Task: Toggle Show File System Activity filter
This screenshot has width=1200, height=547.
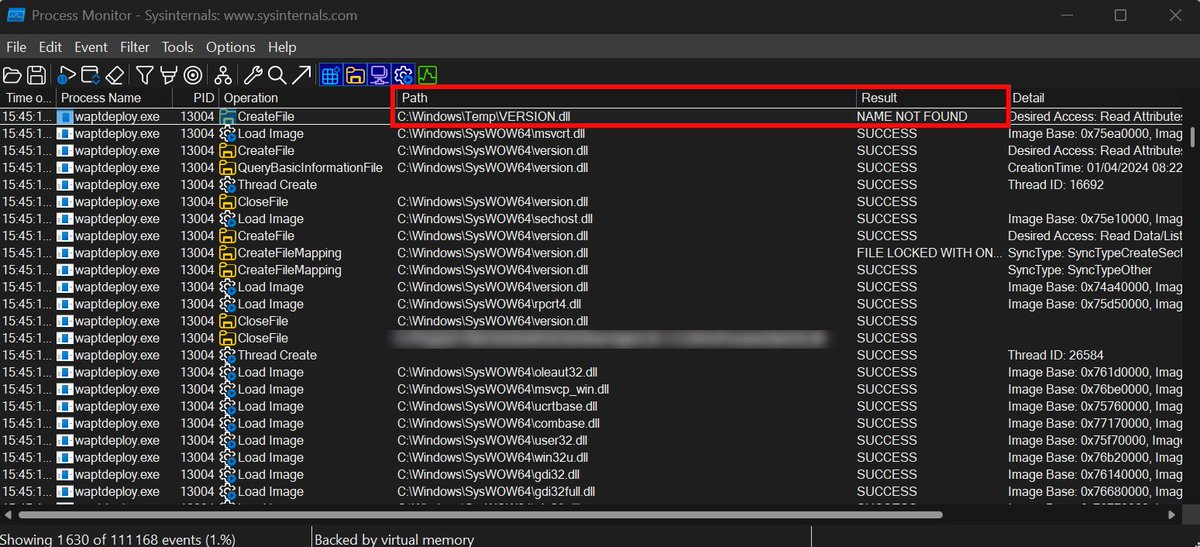Action: [355, 75]
